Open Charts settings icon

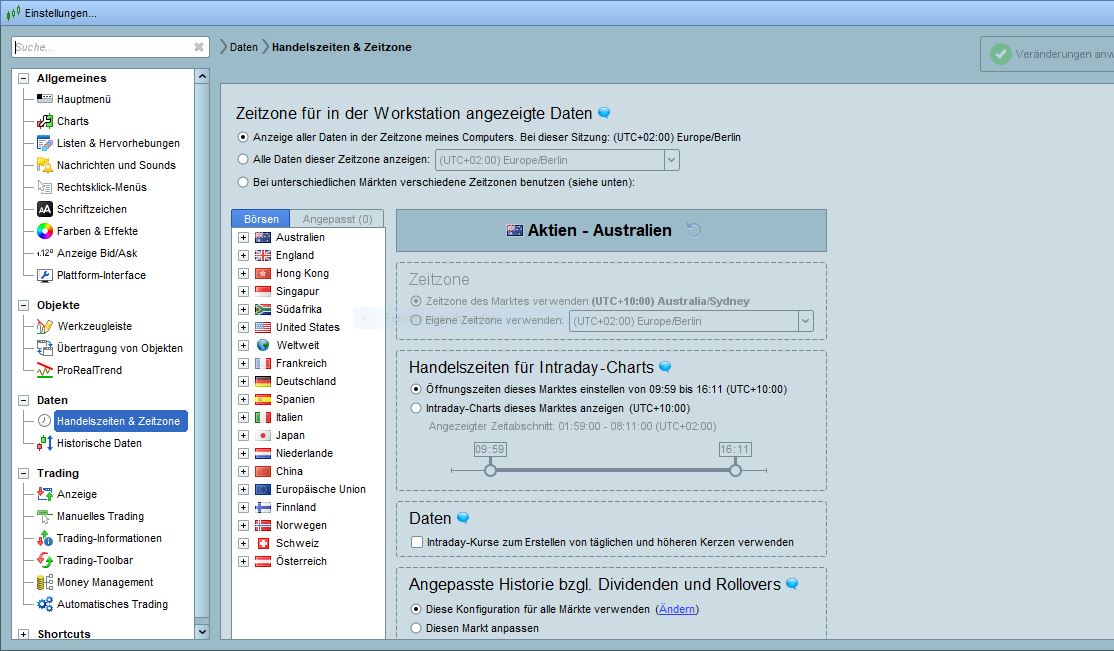click(x=45, y=121)
